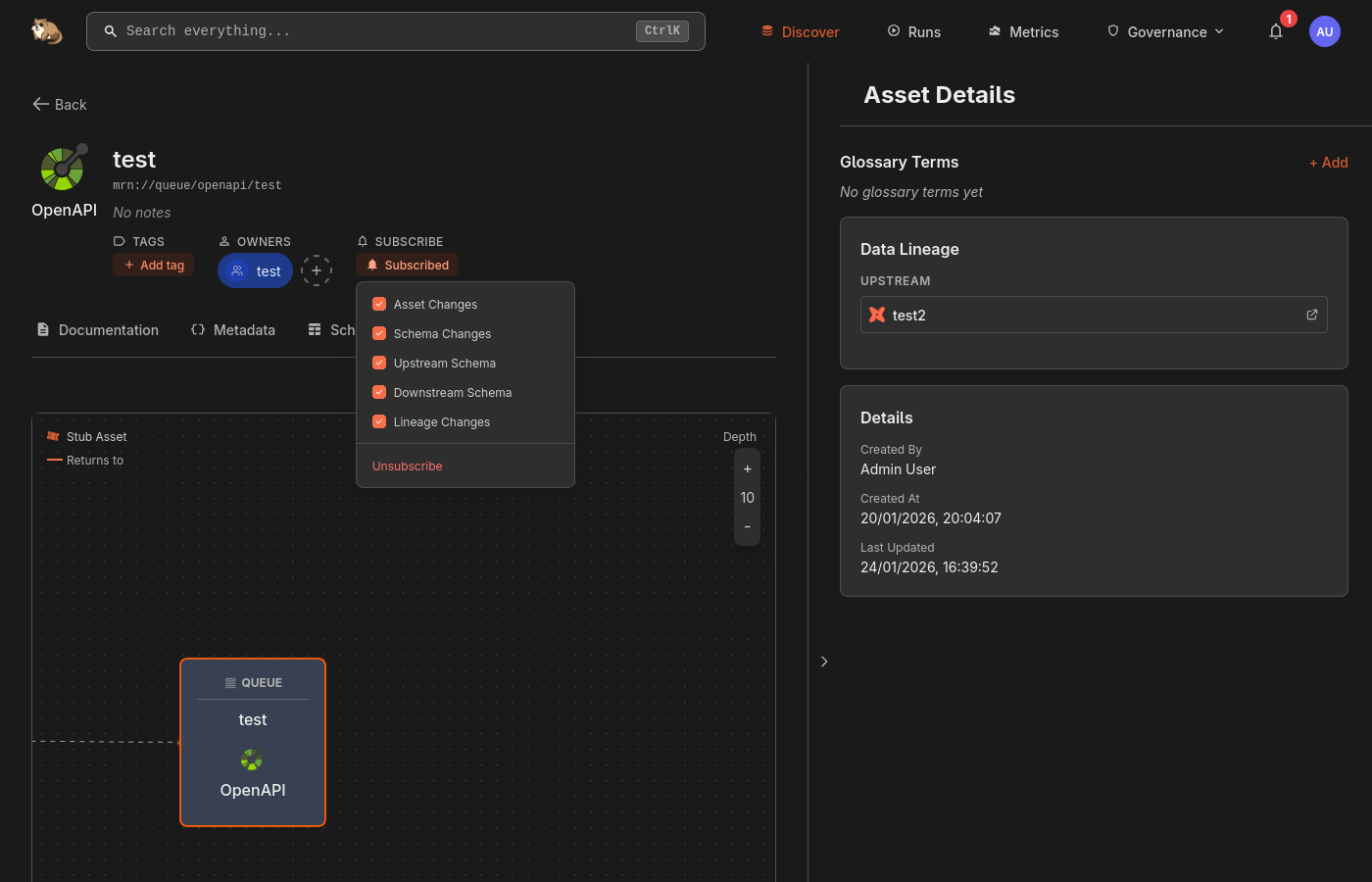Switch to the Metadata tab
Viewport: 1372px width, 882px height.
[233, 330]
